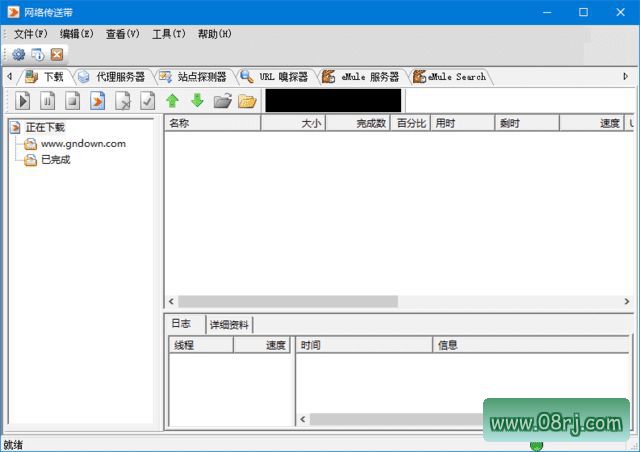Screen dimensions: 640x452
Task: Click the 线程 column header
Action: 201,345
